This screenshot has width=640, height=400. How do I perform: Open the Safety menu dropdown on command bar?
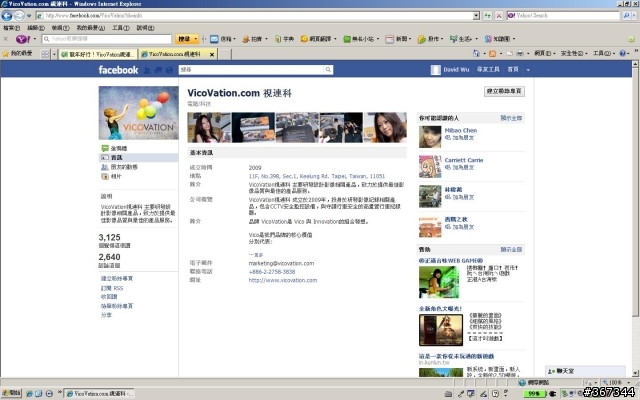(x=573, y=53)
